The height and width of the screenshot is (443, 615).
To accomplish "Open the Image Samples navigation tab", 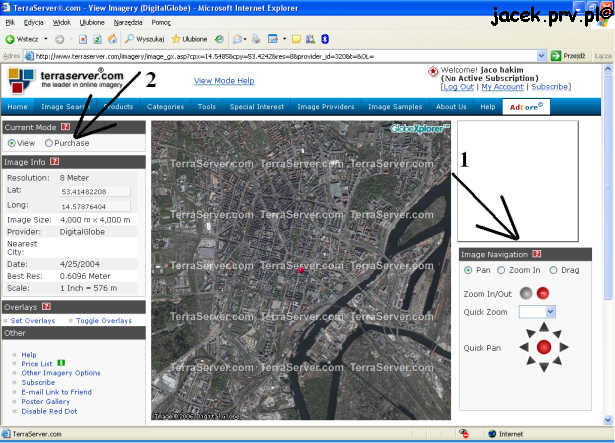I will 395,107.
